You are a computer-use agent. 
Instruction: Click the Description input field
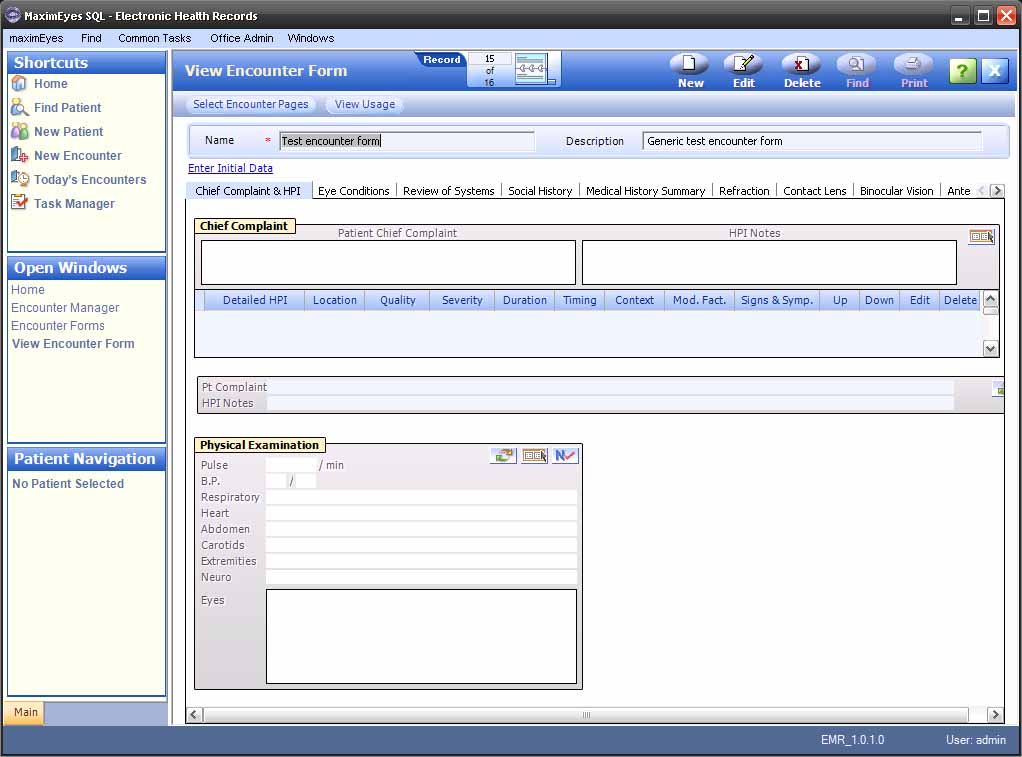point(811,141)
